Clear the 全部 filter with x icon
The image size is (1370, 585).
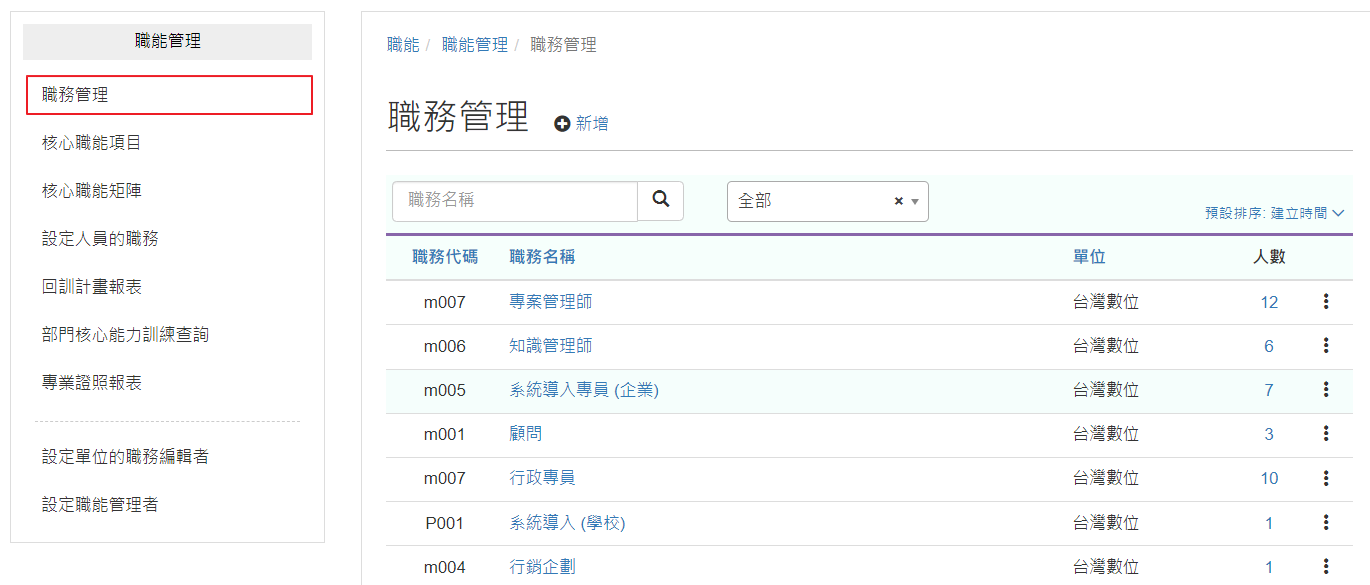tap(898, 201)
